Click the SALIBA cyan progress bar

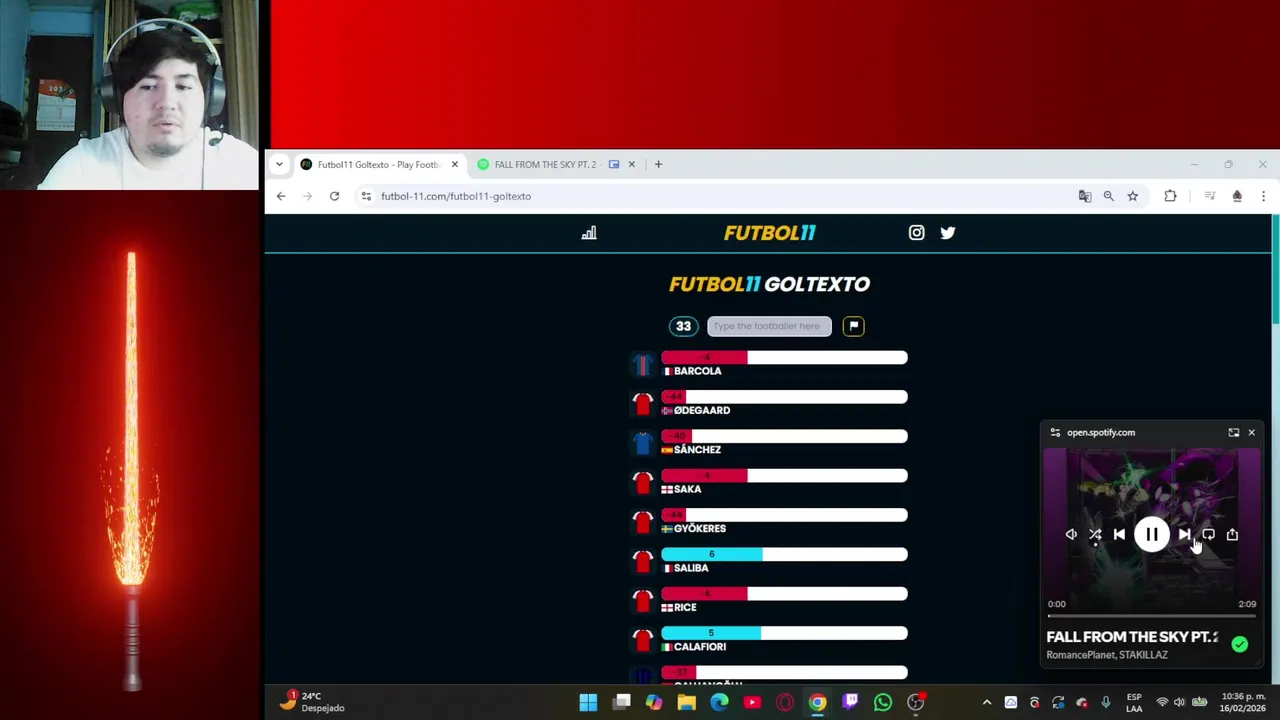tap(712, 555)
